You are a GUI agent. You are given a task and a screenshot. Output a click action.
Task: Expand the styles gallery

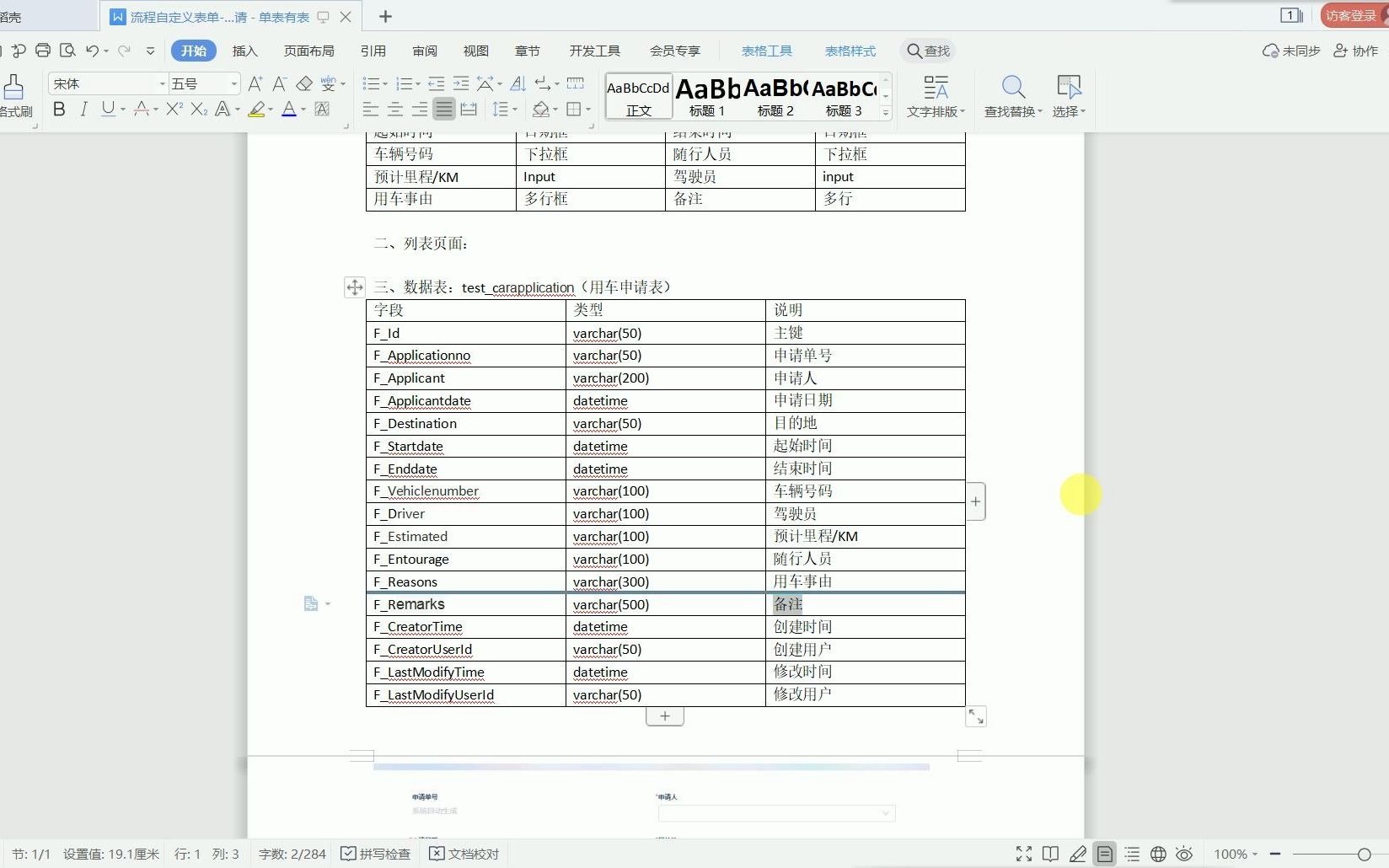pyautogui.click(x=886, y=112)
